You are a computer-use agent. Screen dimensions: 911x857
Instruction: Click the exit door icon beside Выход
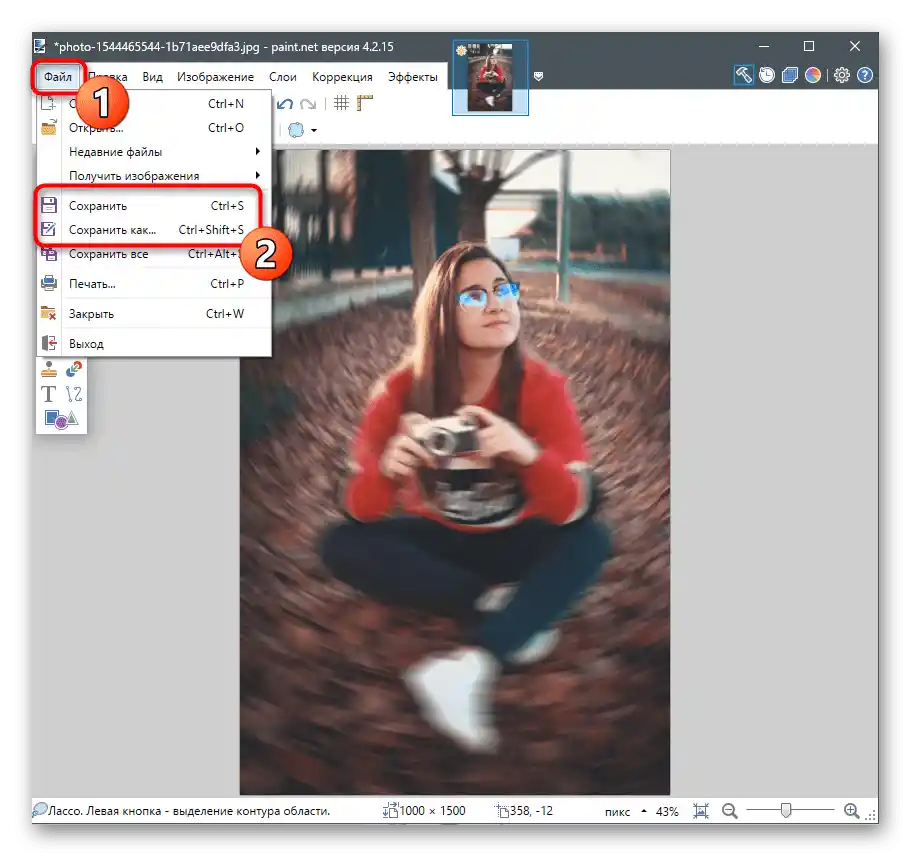(x=49, y=343)
